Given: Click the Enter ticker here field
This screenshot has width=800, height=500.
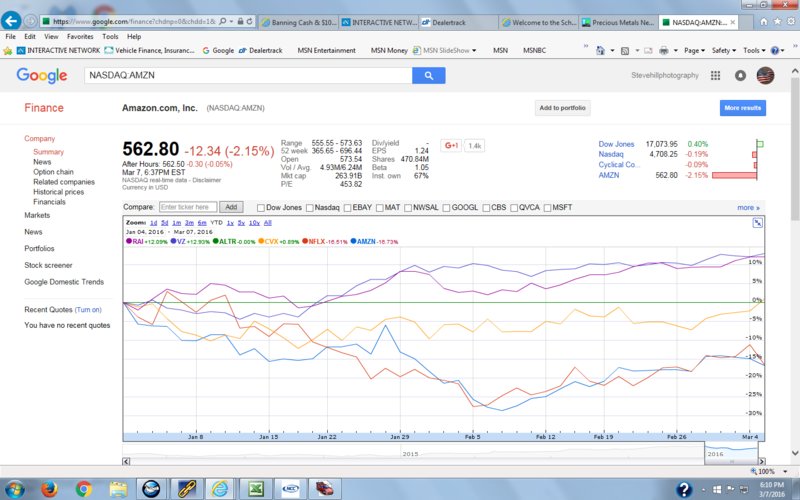Looking at the screenshot, I should click(188, 207).
